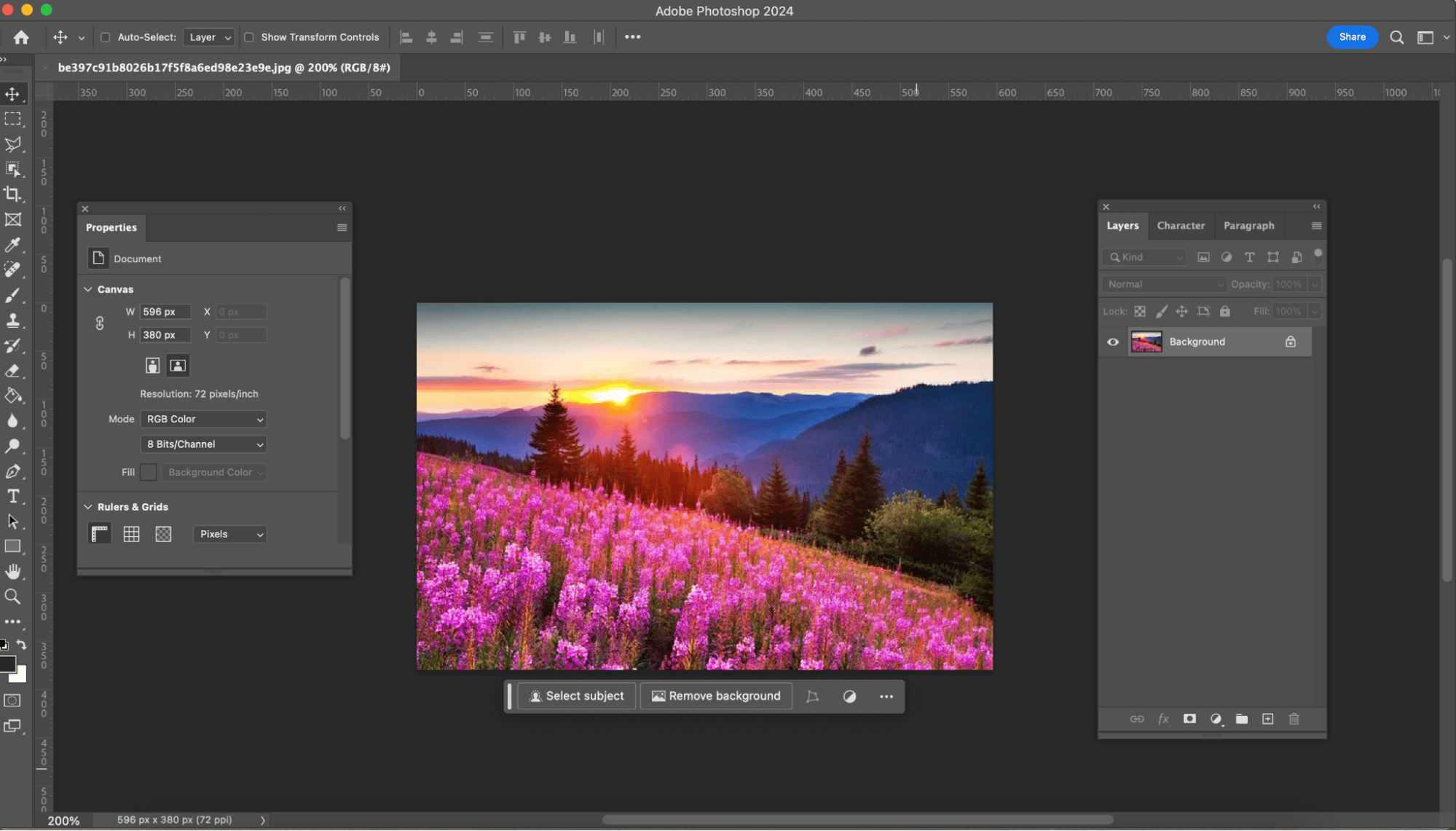1456x831 pixels.
Task: Select the Layers tab
Action: pyautogui.click(x=1122, y=226)
